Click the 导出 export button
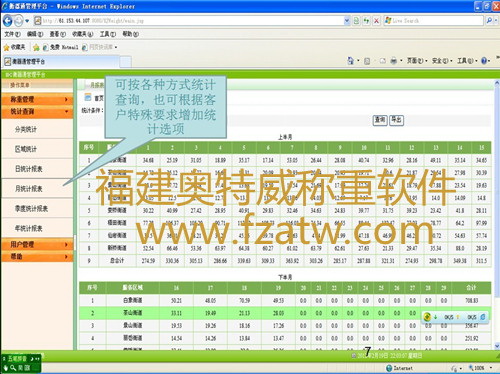The height and width of the screenshot is (374, 500). (396, 120)
